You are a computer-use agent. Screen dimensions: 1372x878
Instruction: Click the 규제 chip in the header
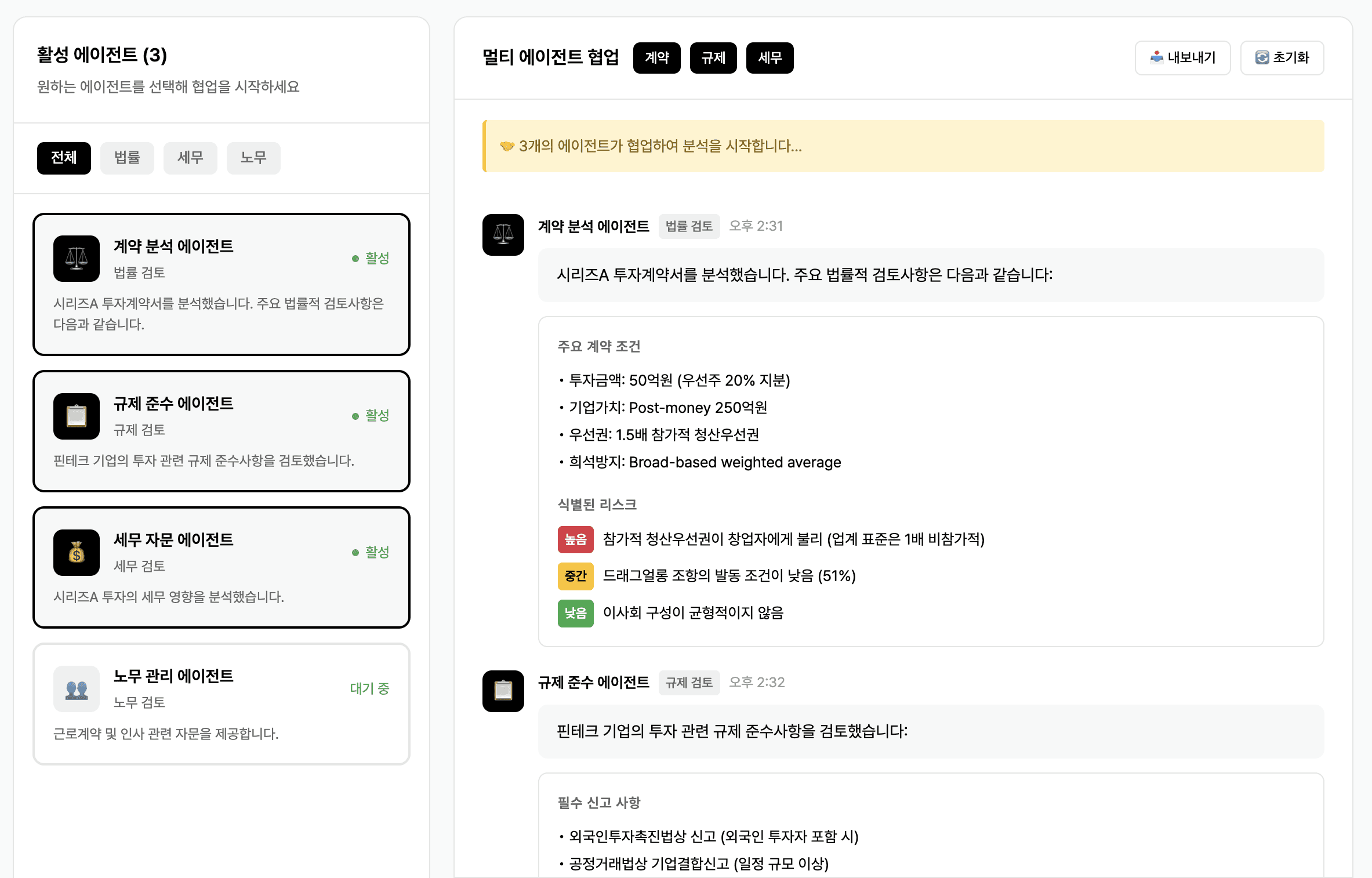tap(713, 58)
